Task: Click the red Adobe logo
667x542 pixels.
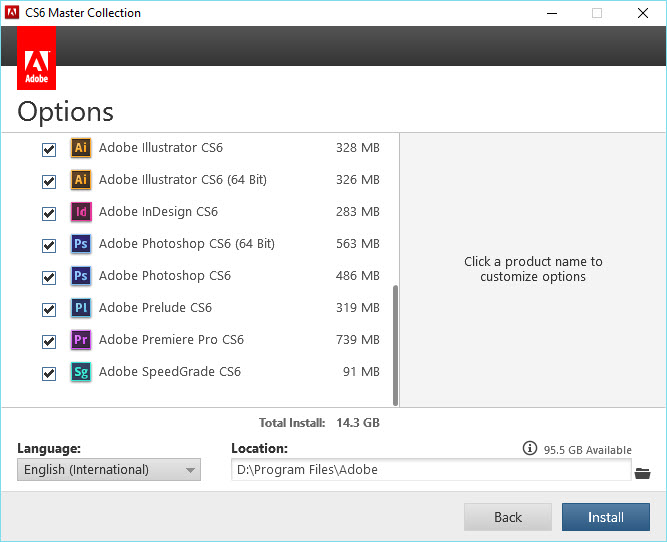Action: pyautogui.click(x=37, y=58)
